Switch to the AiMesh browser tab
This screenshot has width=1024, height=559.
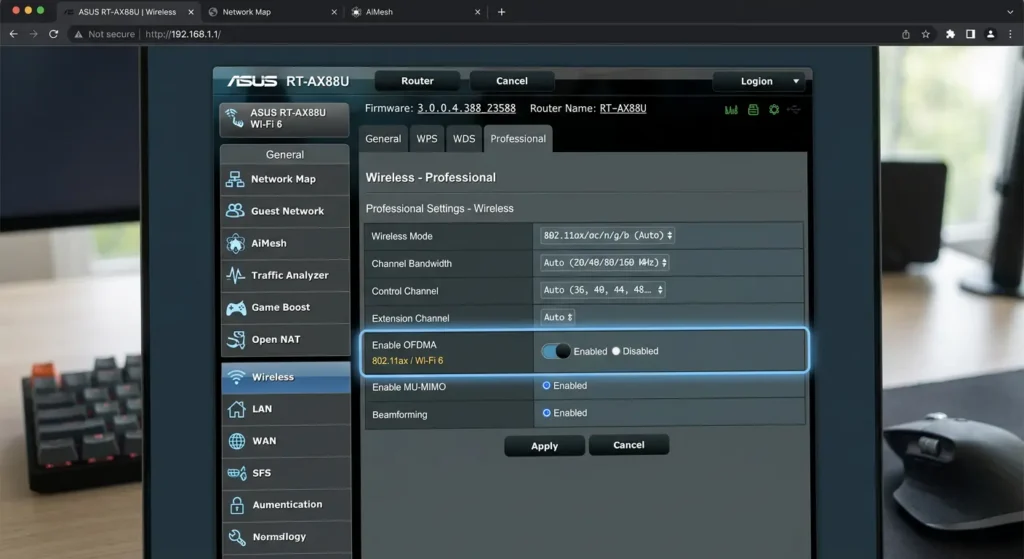(x=415, y=12)
